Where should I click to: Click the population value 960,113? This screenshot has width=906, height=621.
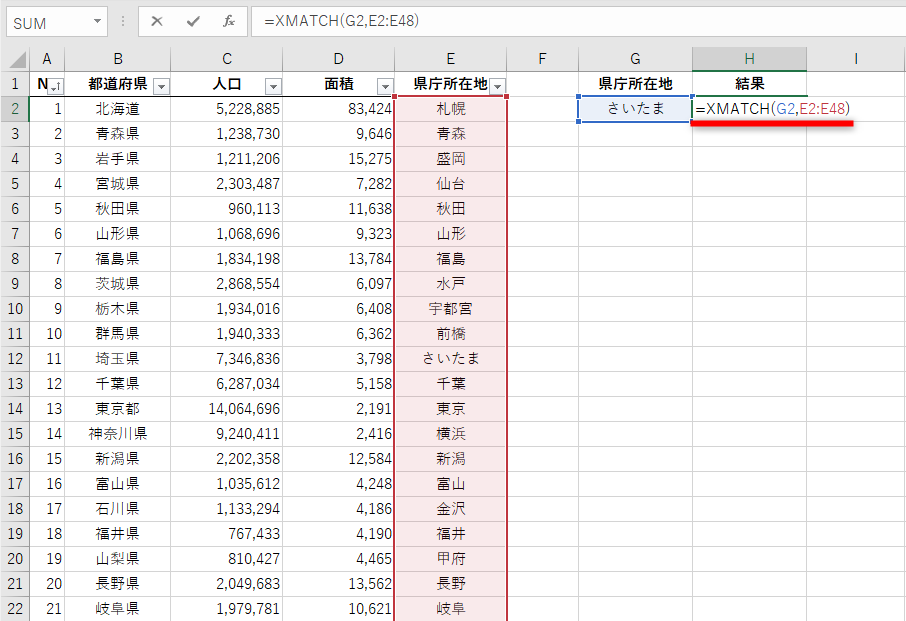pyautogui.click(x=226, y=209)
